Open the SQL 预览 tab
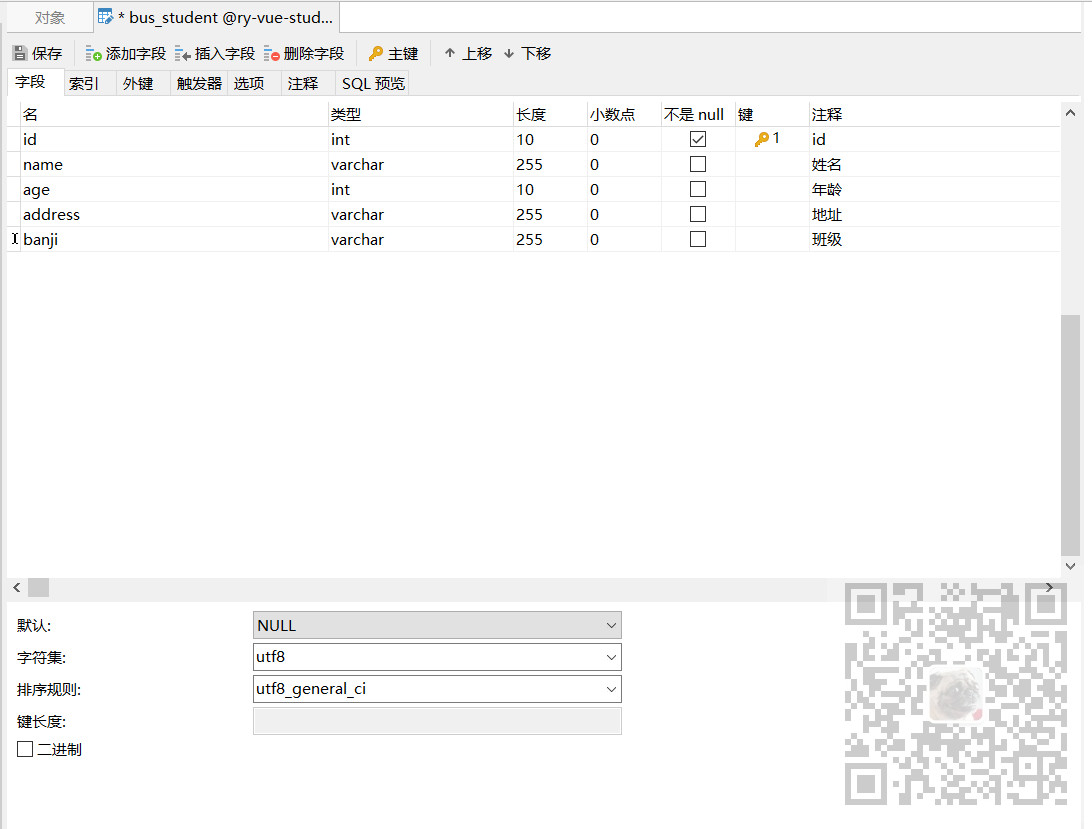The image size is (1092, 829). [x=372, y=83]
